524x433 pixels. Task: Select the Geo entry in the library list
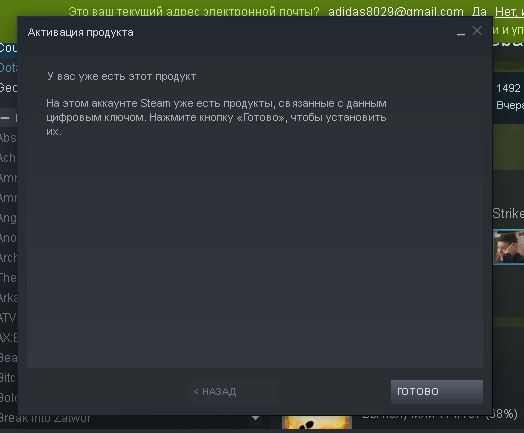point(8,88)
